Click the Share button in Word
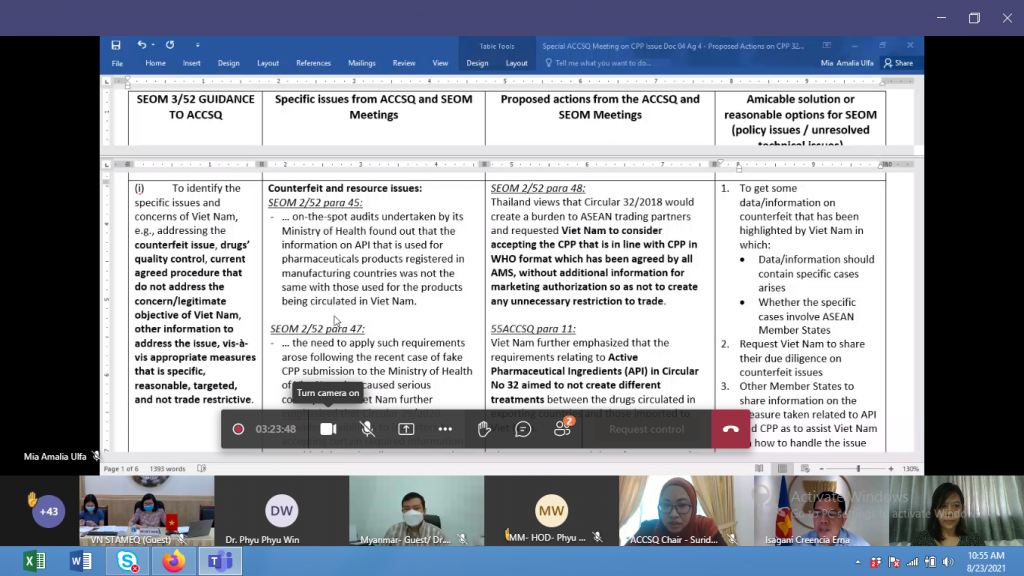The height and width of the screenshot is (576, 1024). (899, 63)
